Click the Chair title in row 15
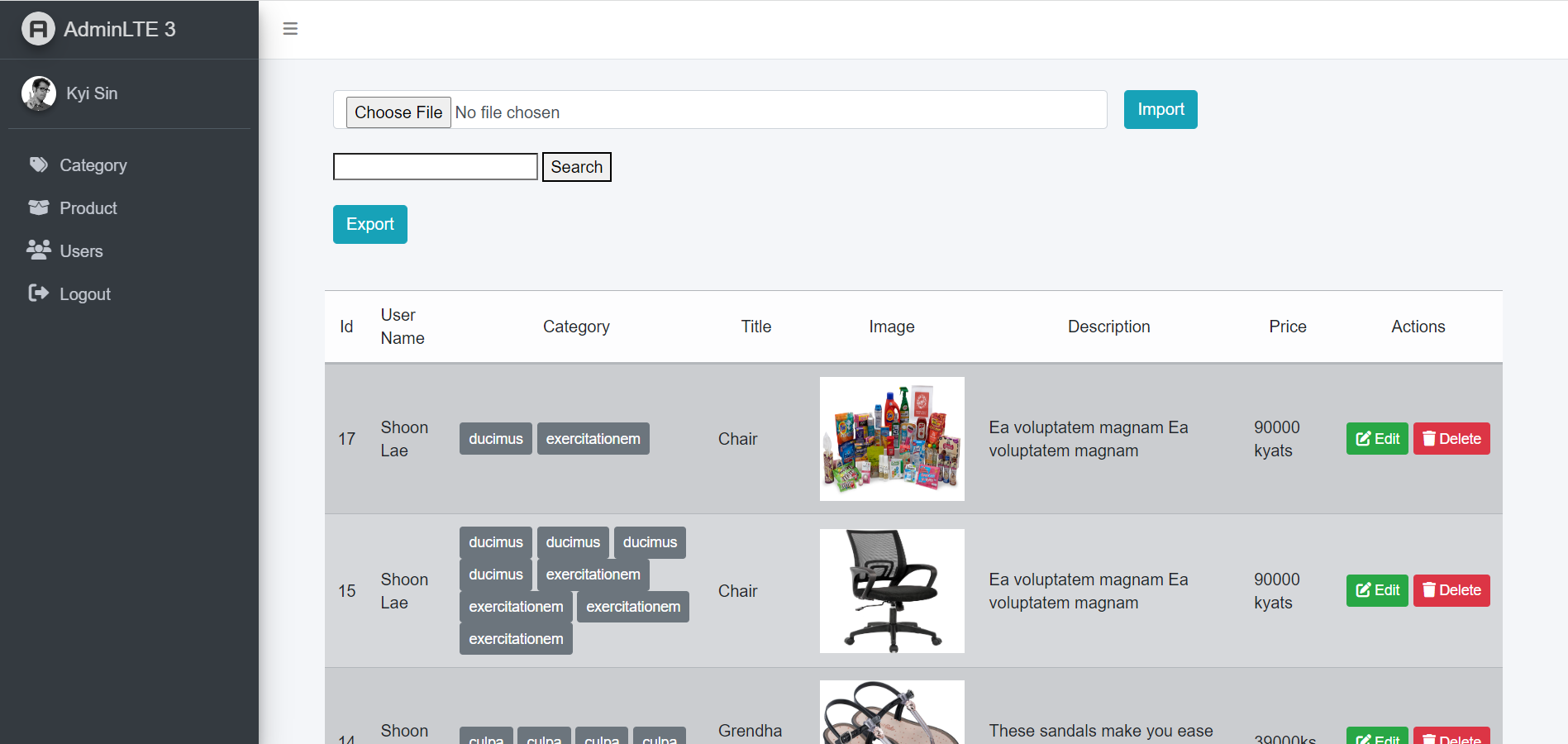 pos(737,591)
